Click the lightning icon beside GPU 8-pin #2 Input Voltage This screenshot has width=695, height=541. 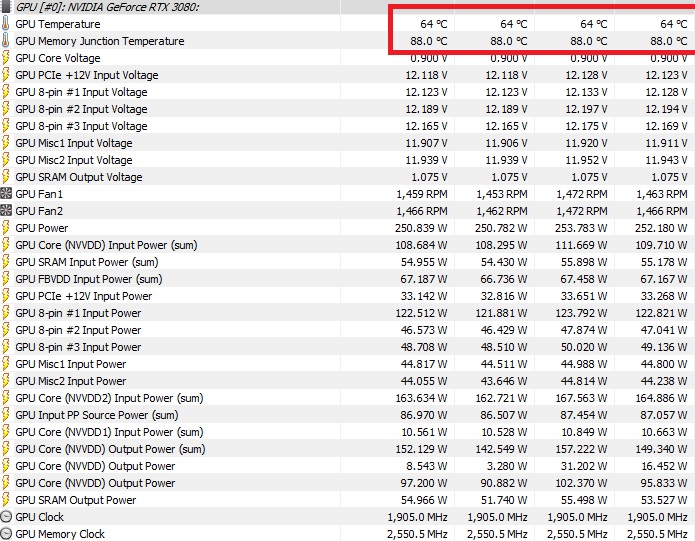(x=5, y=109)
